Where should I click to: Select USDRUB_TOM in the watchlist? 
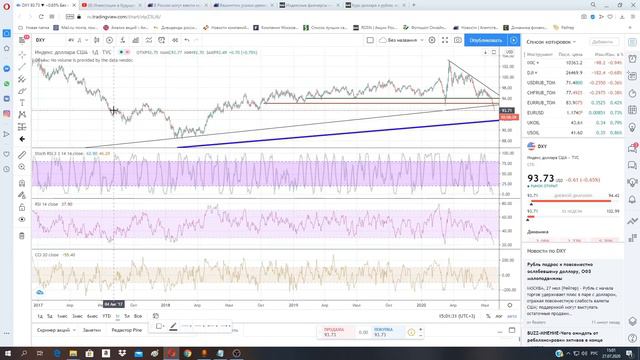(574, 83)
